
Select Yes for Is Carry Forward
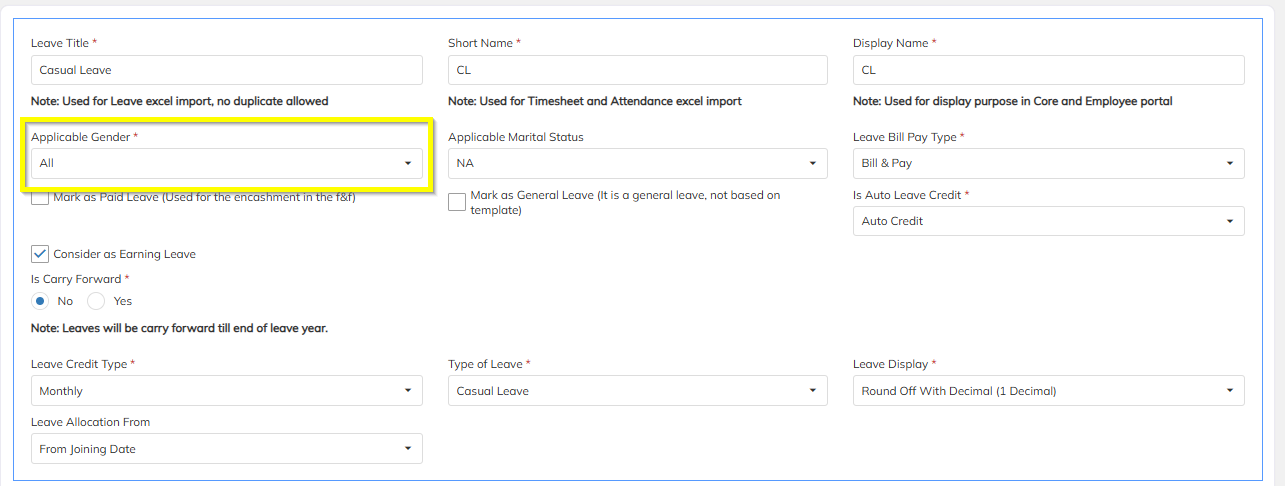(x=96, y=301)
